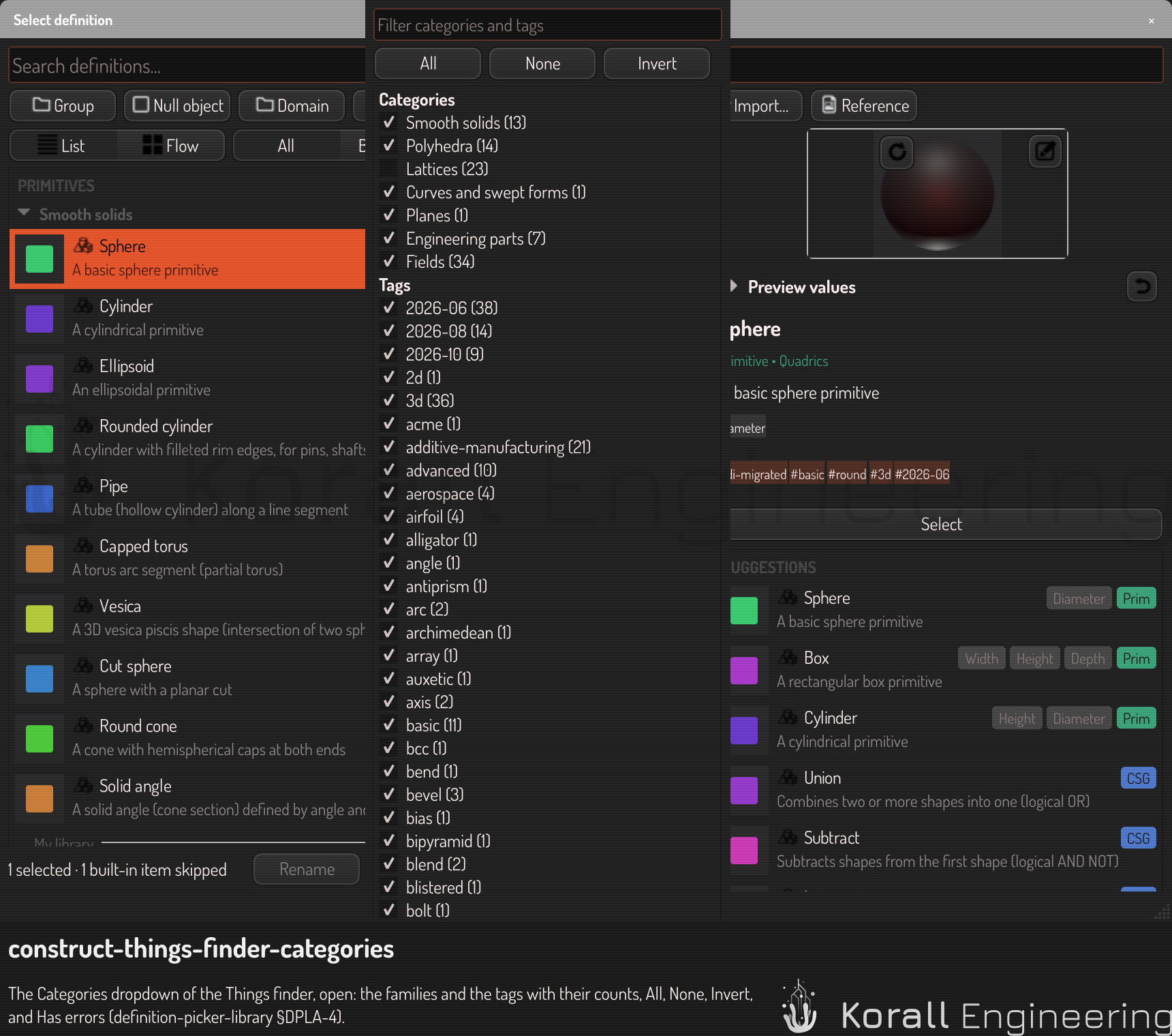Uncheck the Fields (34) category
This screenshot has height=1036, width=1172.
[389, 262]
